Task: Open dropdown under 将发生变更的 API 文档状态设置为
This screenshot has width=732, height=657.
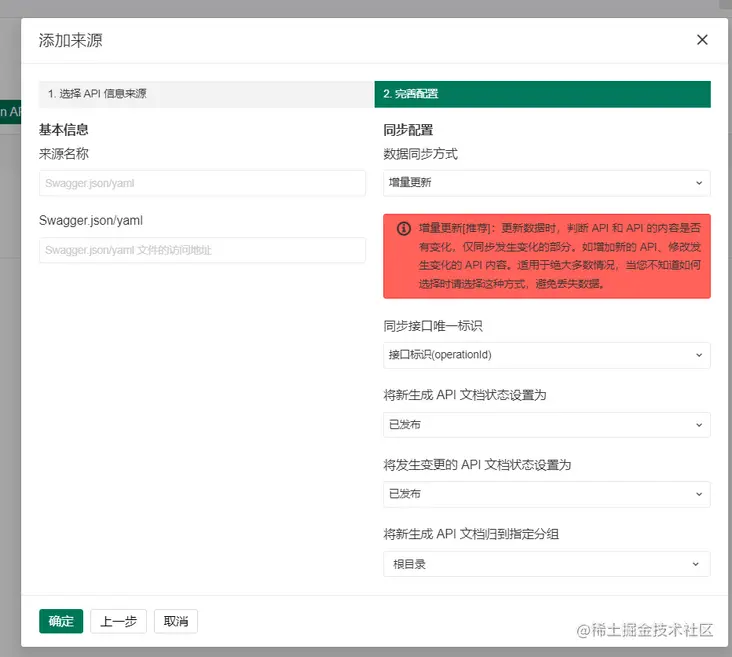Action: click(x=547, y=494)
